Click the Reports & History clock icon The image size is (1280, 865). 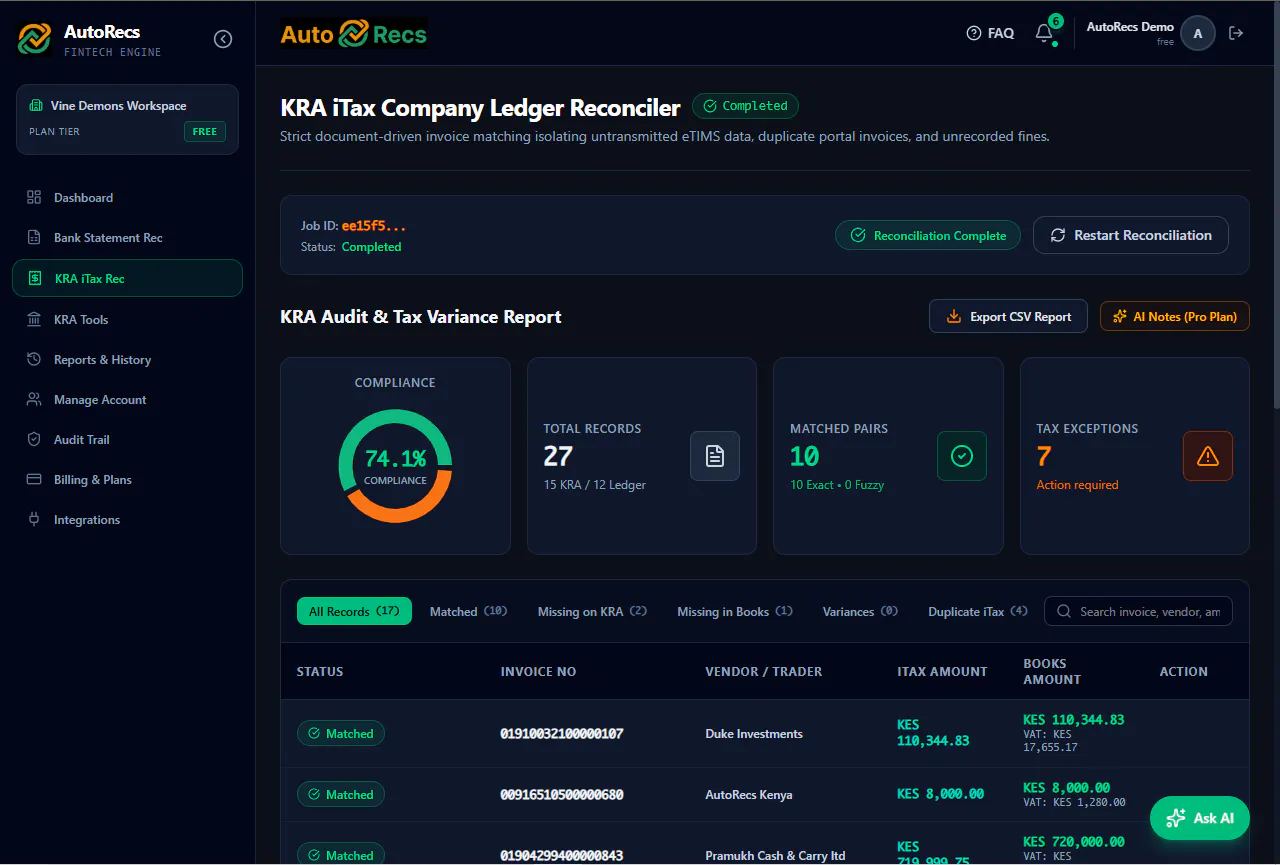34,360
